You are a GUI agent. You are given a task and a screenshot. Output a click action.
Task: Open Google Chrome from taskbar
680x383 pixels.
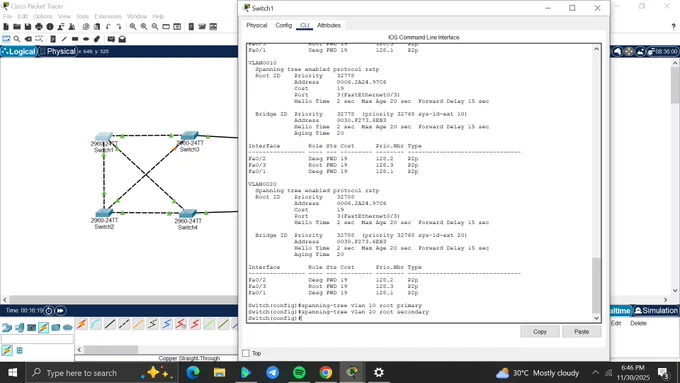[326, 373]
